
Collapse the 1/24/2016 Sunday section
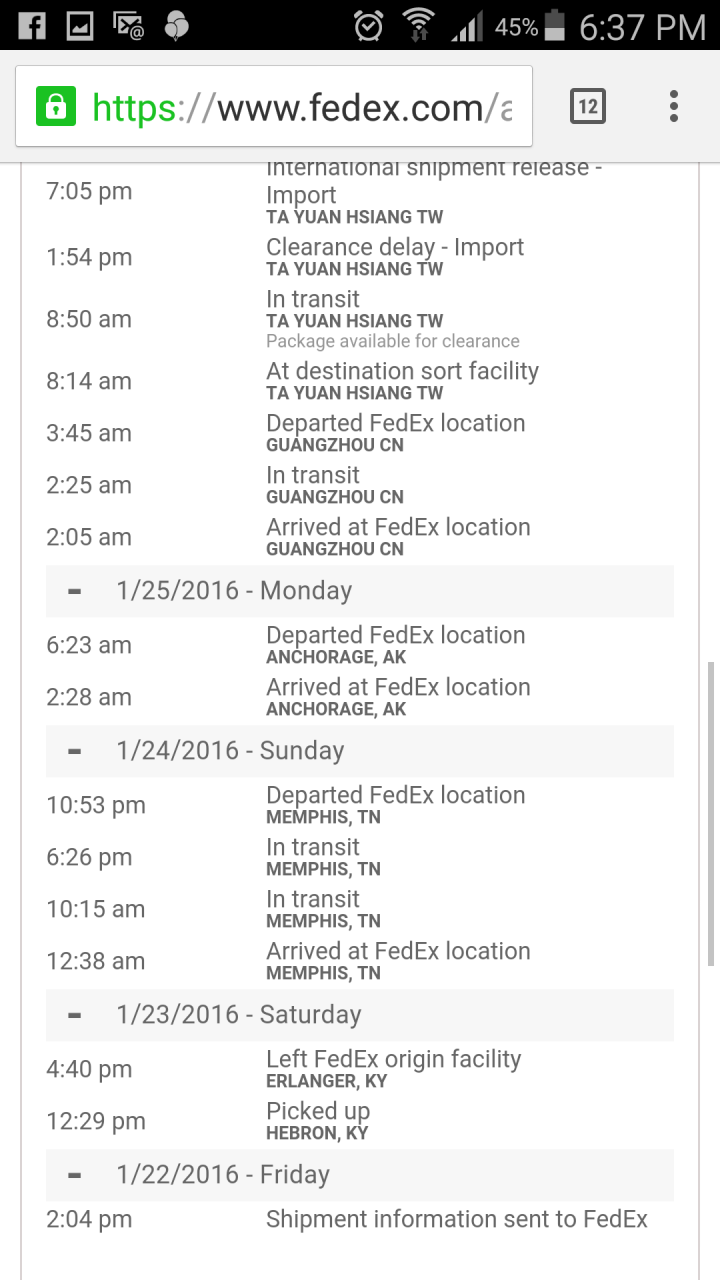(x=74, y=751)
